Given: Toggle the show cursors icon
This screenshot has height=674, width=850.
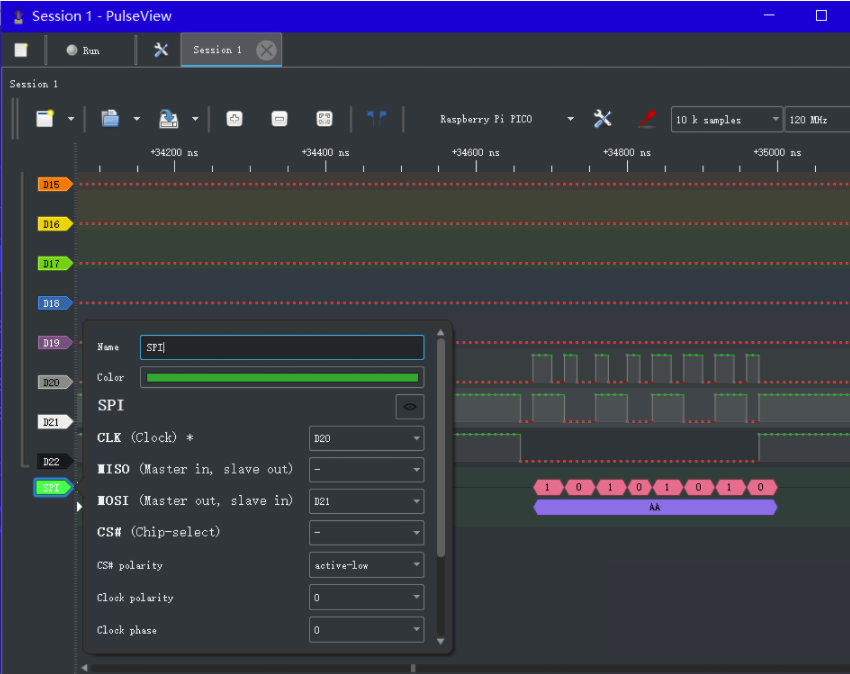Looking at the screenshot, I should pyautogui.click(x=377, y=119).
